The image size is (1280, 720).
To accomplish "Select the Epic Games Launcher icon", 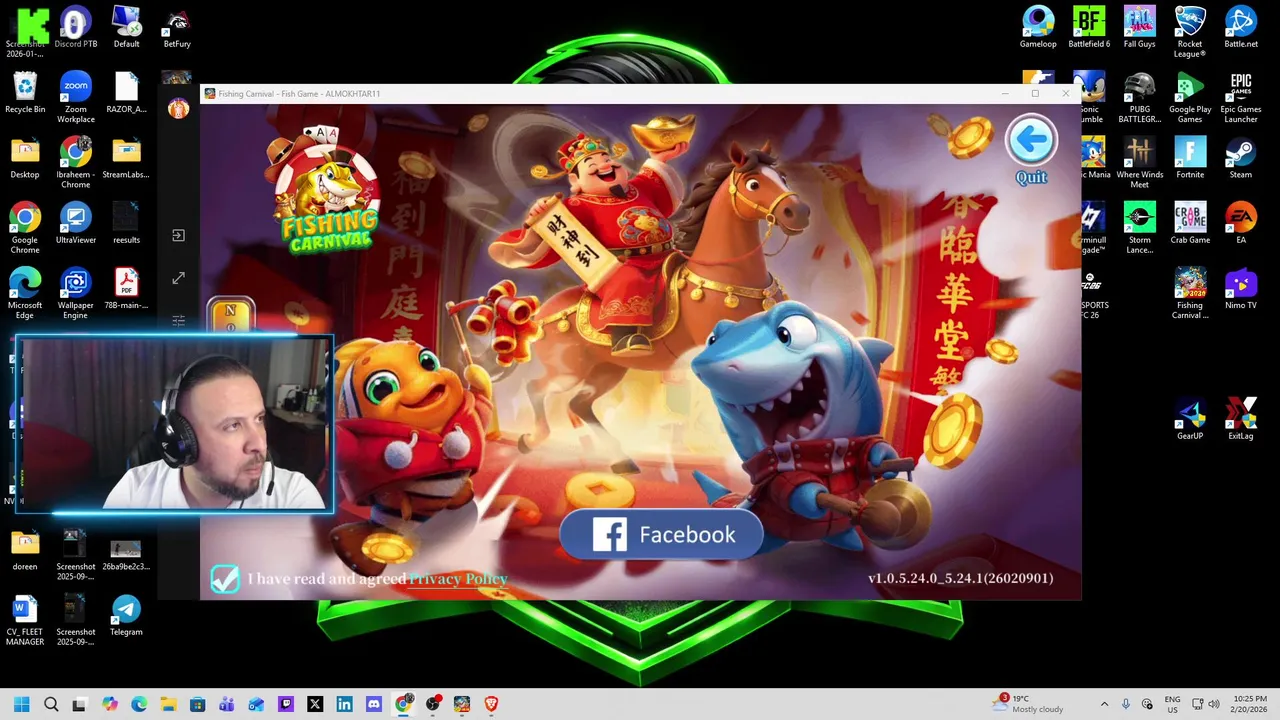I will pos(1241,97).
